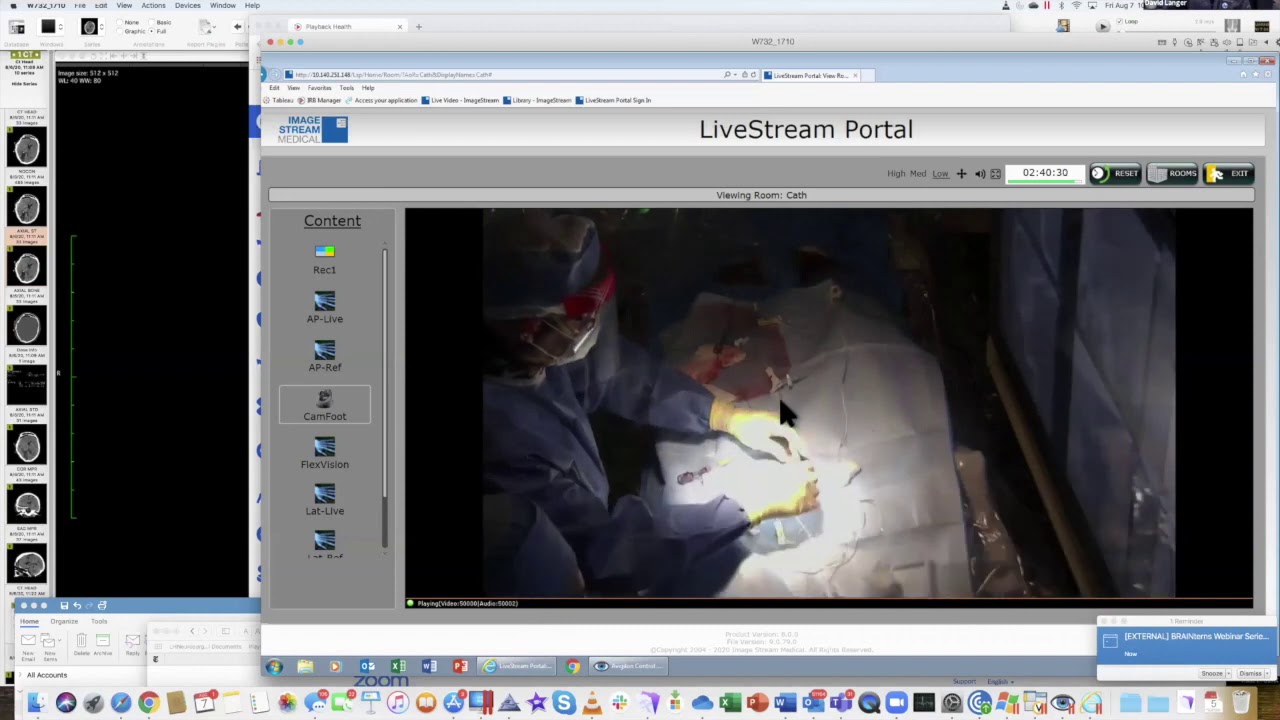Select Basic annotation radio button
Viewport: 1280px width, 720px height.
pos(152,22)
